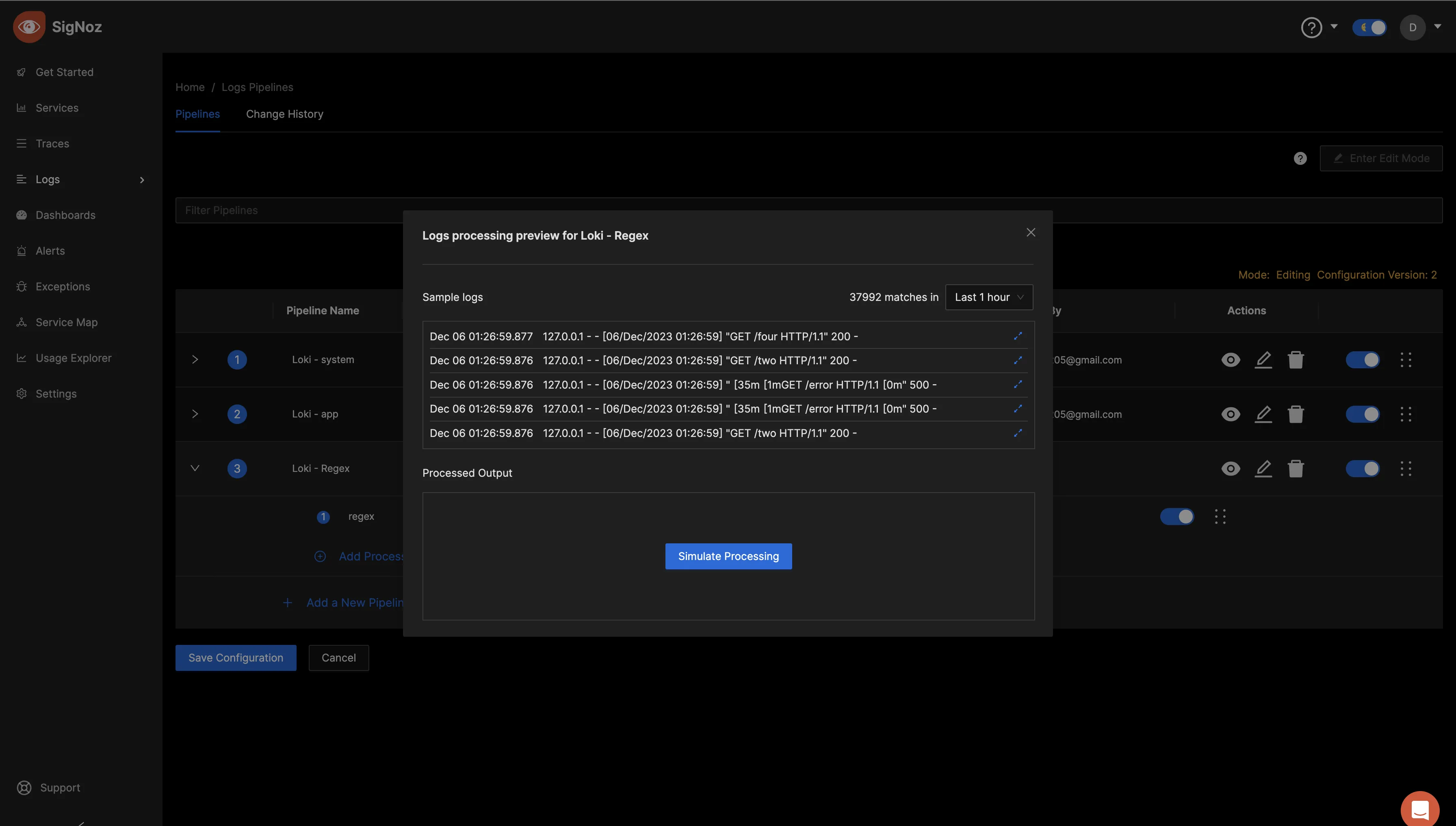This screenshot has width=1456, height=826.
Task: Toggle the regex processor enabled switch
Action: (1177, 516)
